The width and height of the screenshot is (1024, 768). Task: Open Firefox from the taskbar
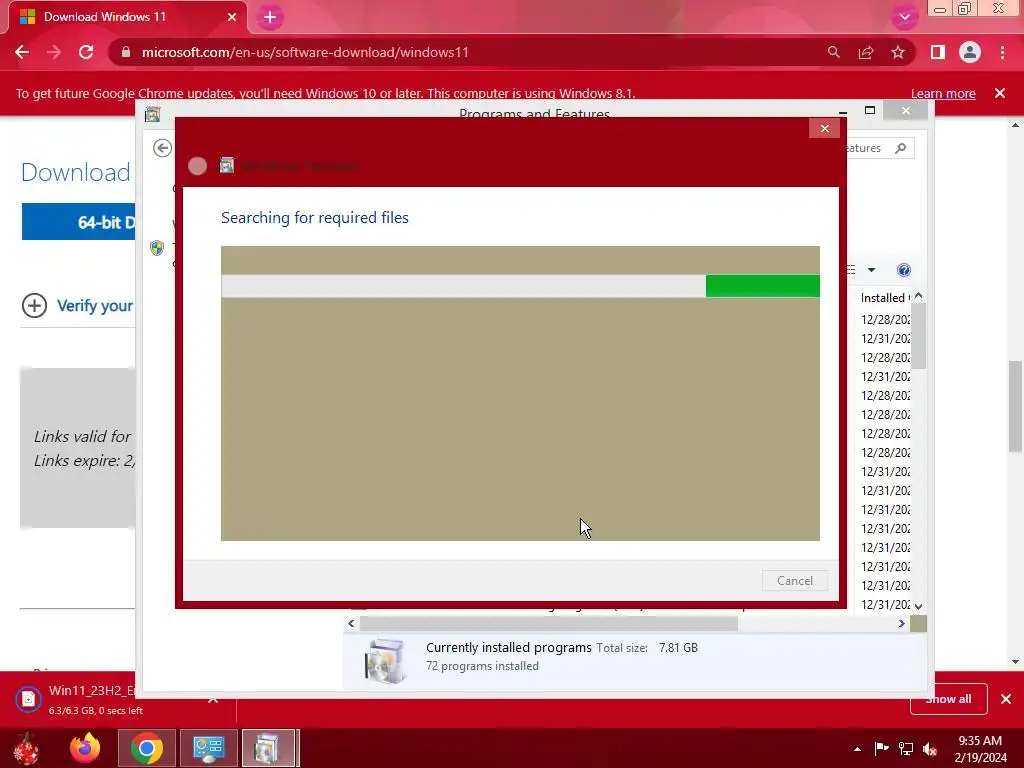click(86, 748)
